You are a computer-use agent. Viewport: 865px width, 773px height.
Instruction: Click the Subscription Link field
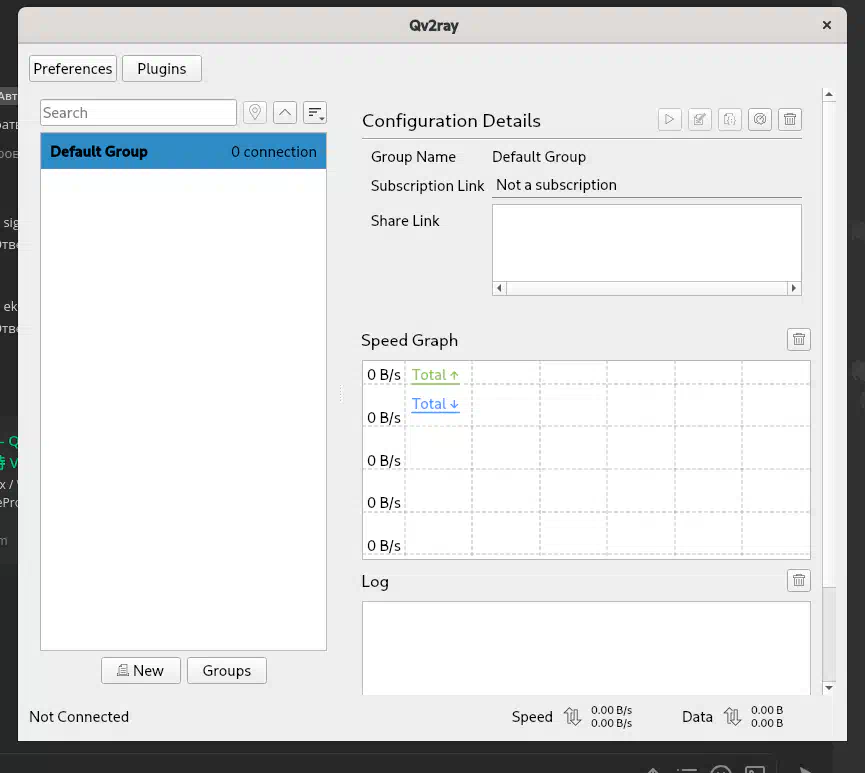(647, 185)
